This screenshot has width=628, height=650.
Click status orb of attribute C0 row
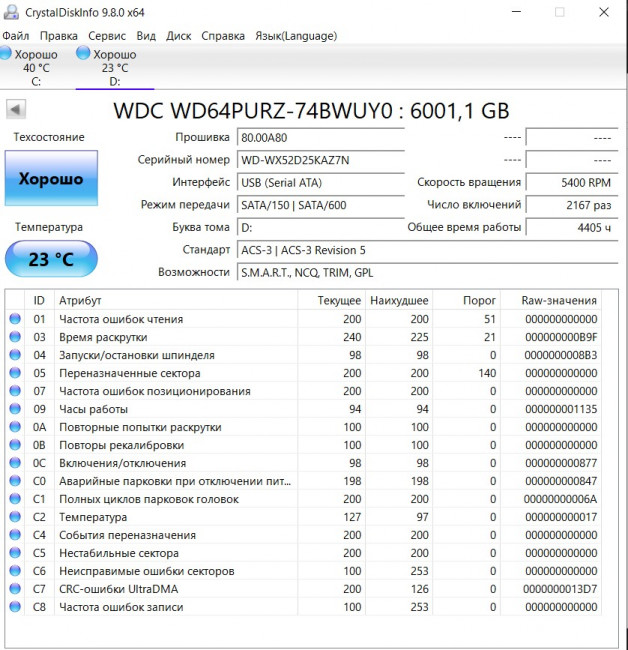[x=15, y=481]
